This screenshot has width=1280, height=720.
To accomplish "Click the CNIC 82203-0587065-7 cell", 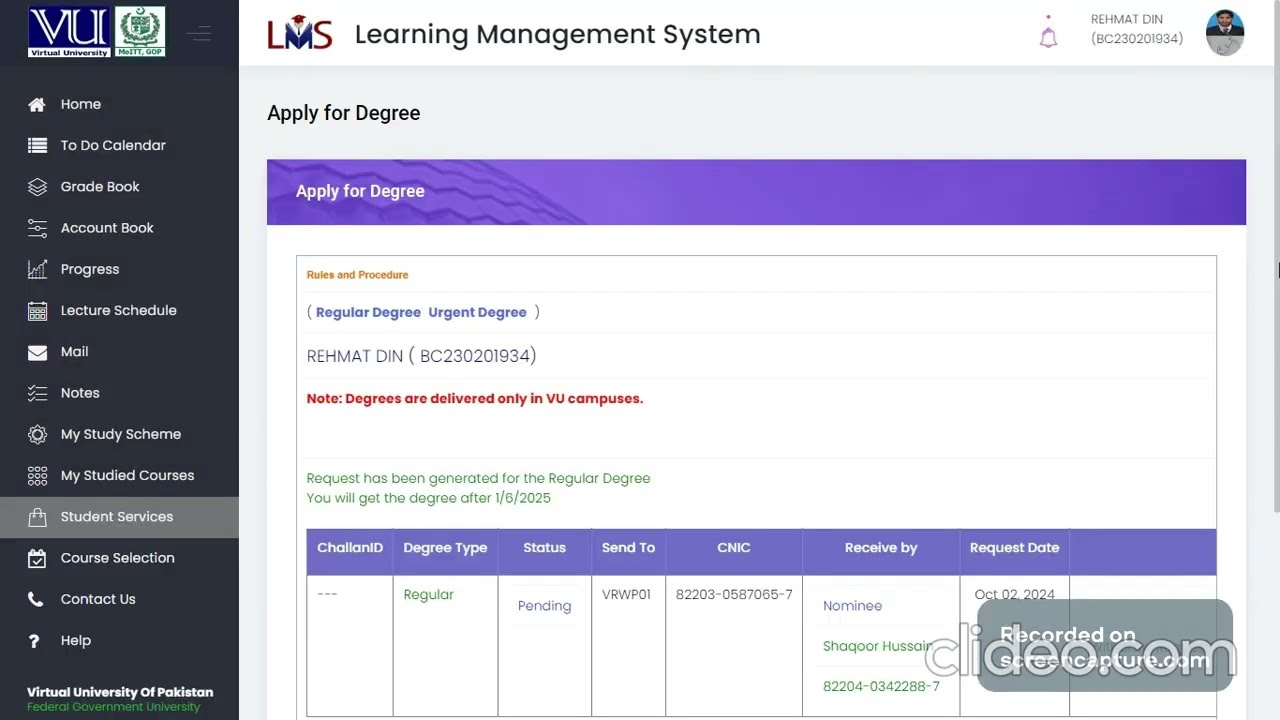I will [734, 595].
